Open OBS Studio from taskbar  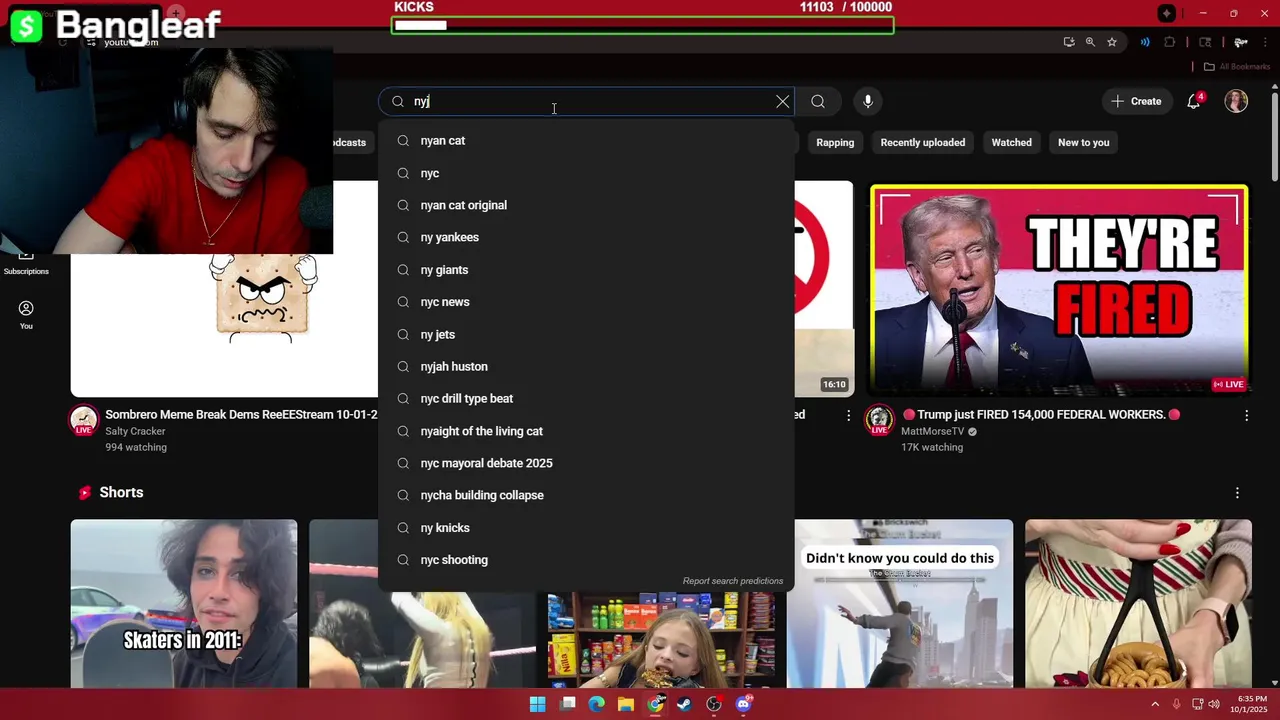pyautogui.click(x=714, y=704)
